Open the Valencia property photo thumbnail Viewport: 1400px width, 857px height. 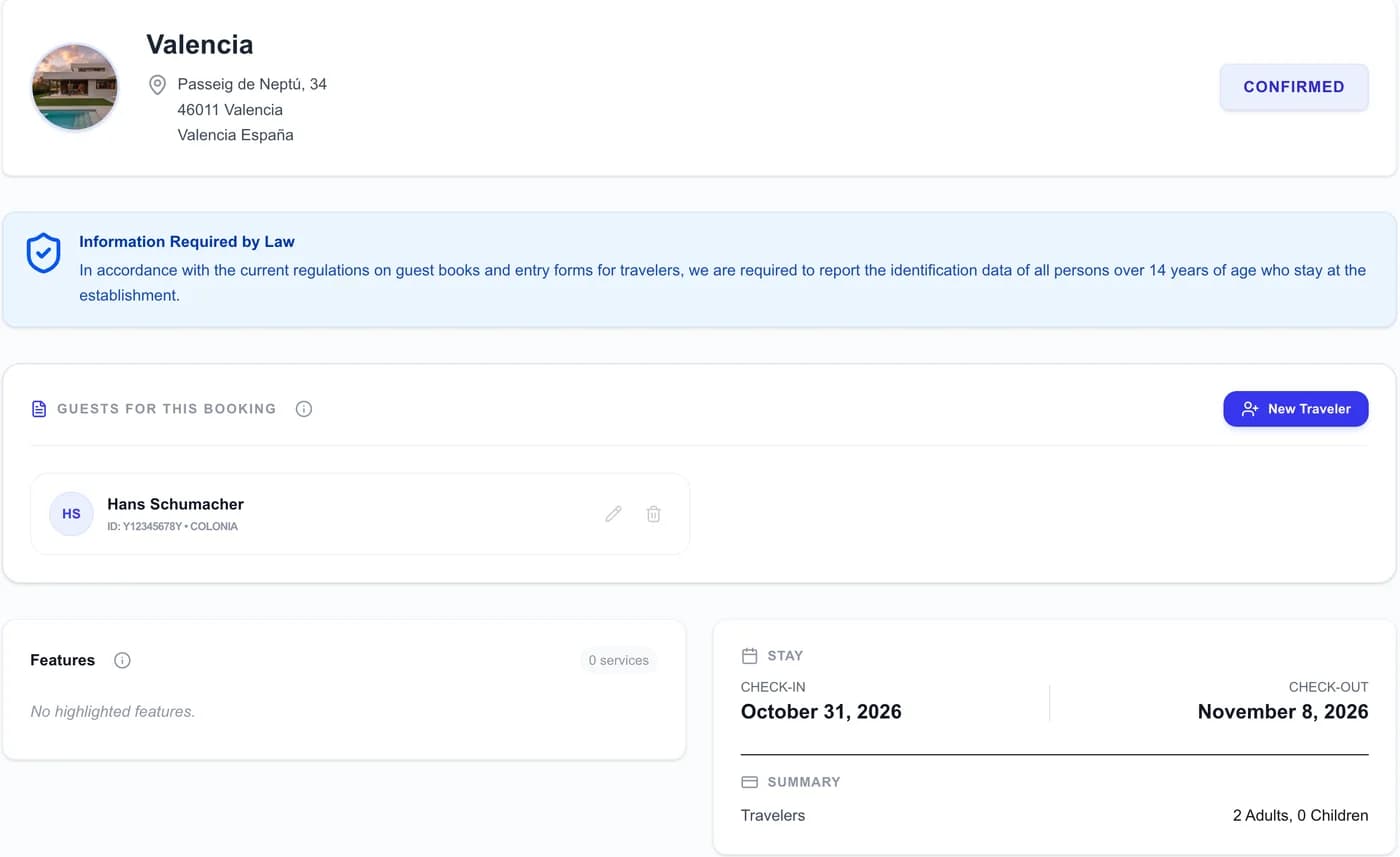[x=75, y=87]
